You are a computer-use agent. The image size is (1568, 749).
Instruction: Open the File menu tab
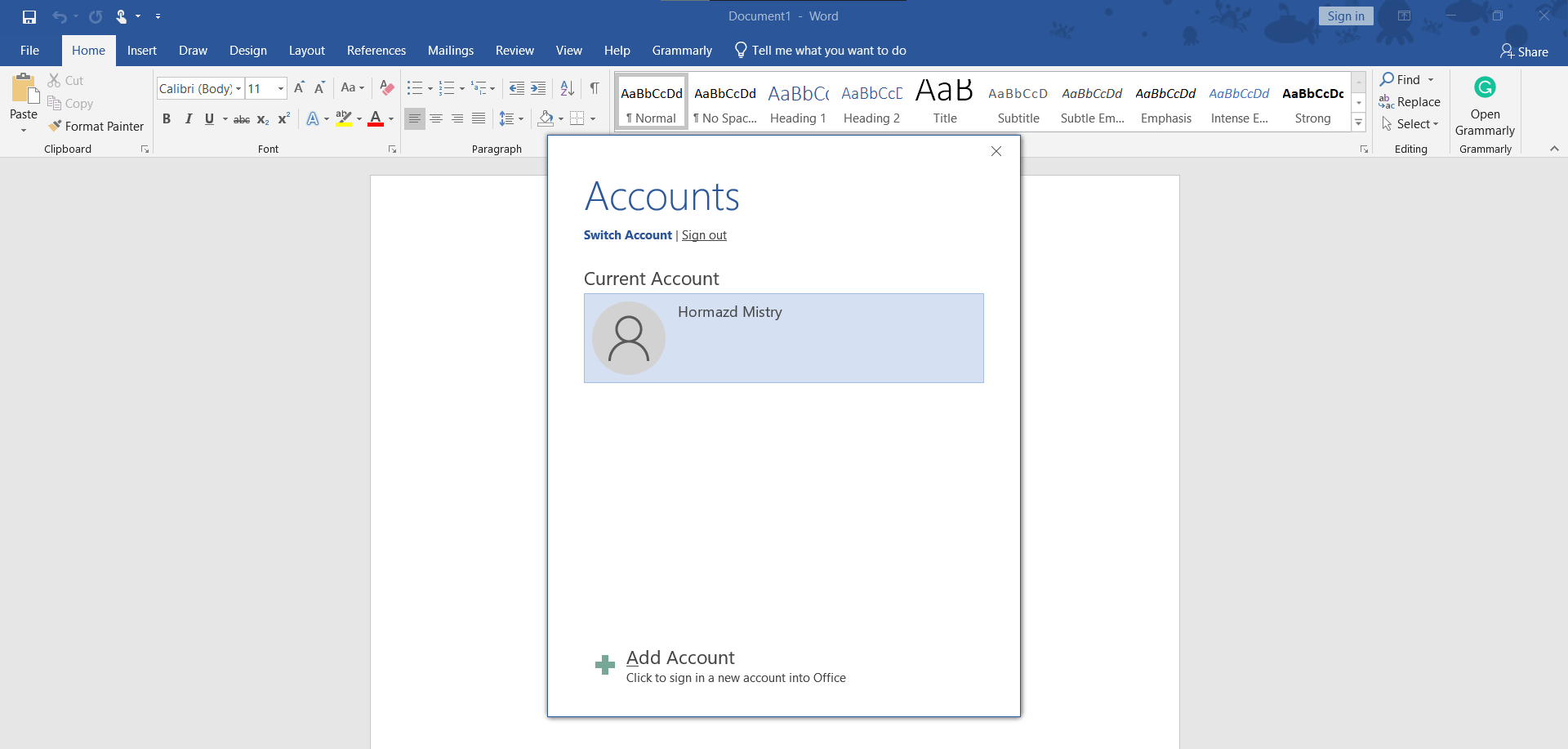click(29, 51)
